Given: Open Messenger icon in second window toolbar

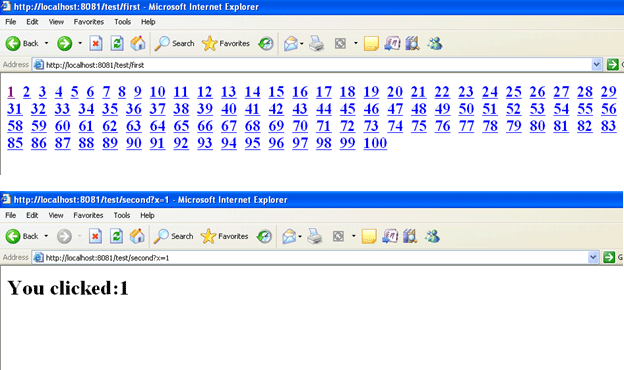Looking at the screenshot, I should pos(432,236).
